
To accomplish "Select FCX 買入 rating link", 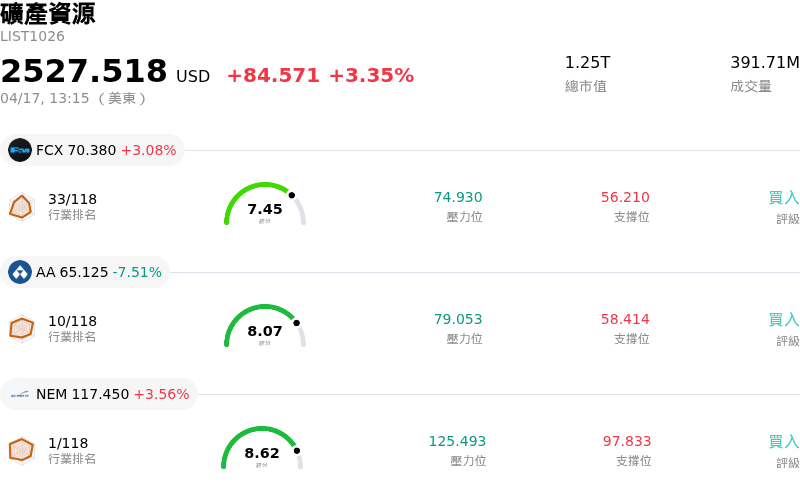I will coord(783,198).
